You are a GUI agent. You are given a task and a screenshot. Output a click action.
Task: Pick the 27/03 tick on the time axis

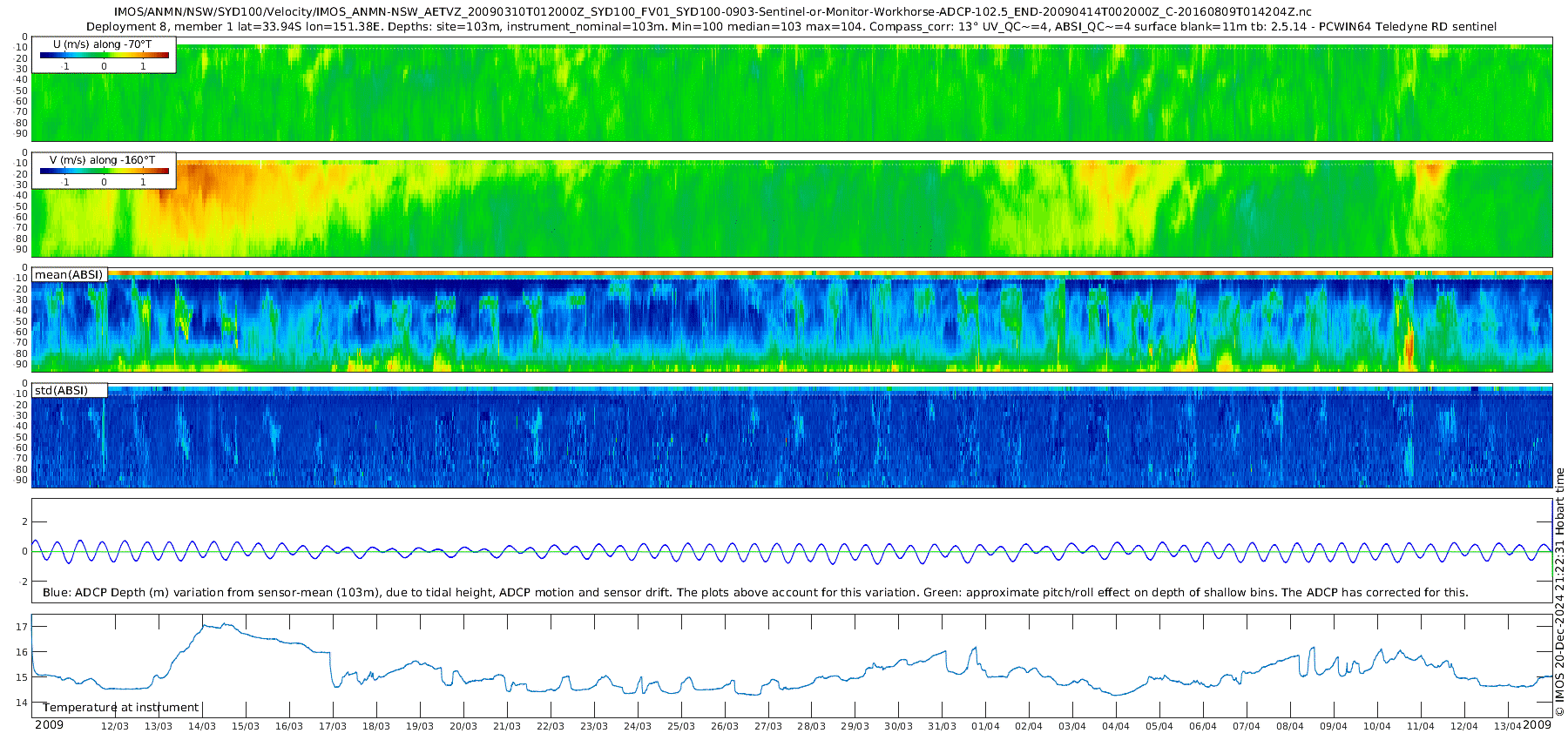(767, 726)
